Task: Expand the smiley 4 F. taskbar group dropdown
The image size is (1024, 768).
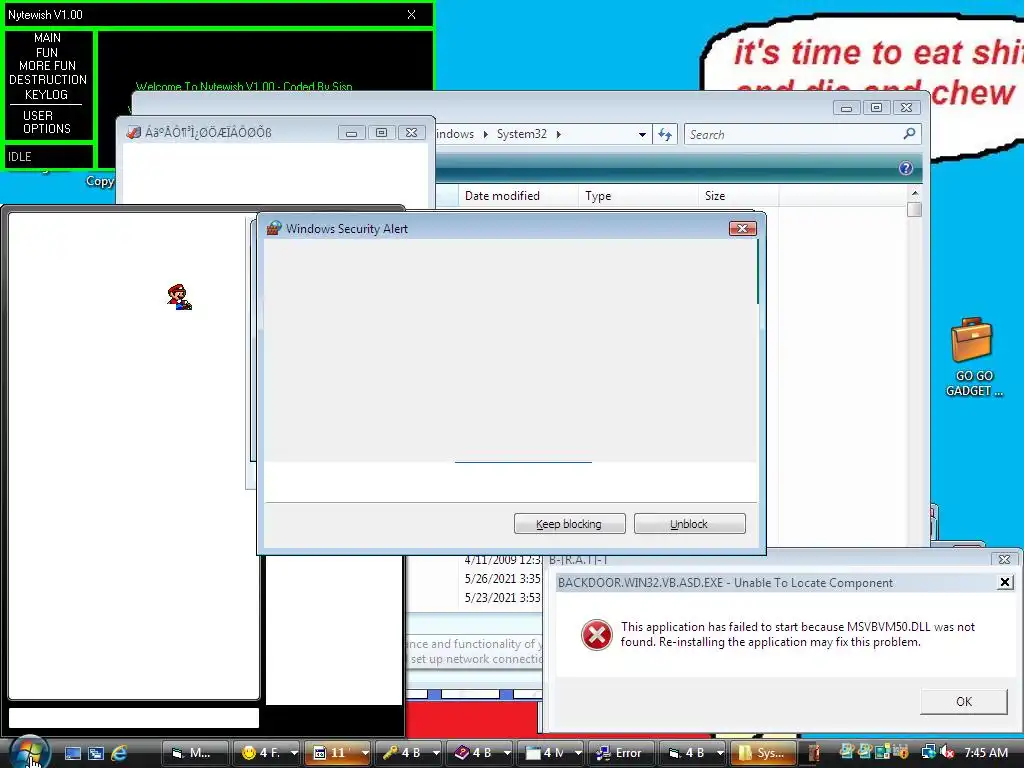Action: click(x=295, y=753)
